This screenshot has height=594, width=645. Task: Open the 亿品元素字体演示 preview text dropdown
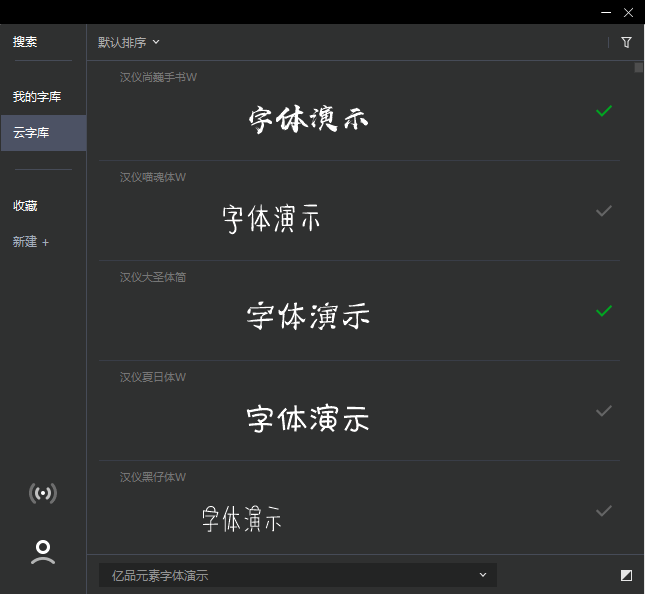(298, 575)
